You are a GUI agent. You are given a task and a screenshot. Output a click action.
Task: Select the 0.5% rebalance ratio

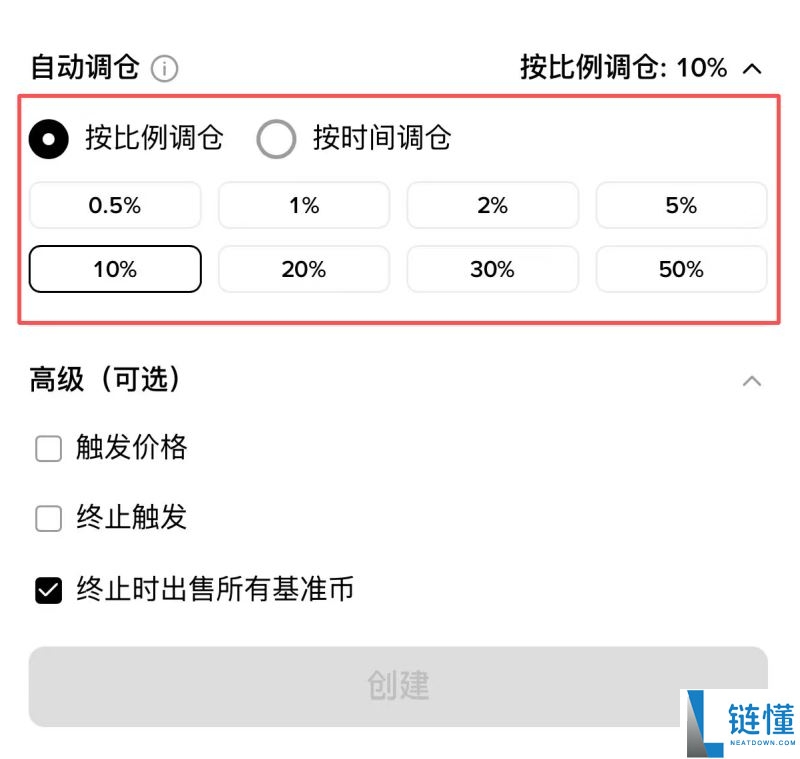[115, 205]
